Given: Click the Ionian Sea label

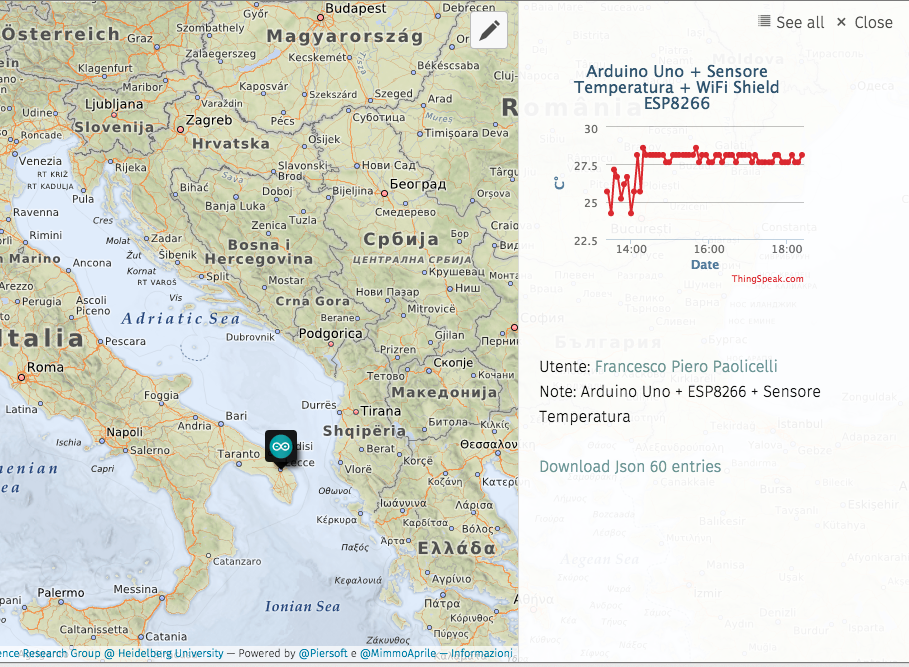Looking at the screenshot, I should [303, 607].
